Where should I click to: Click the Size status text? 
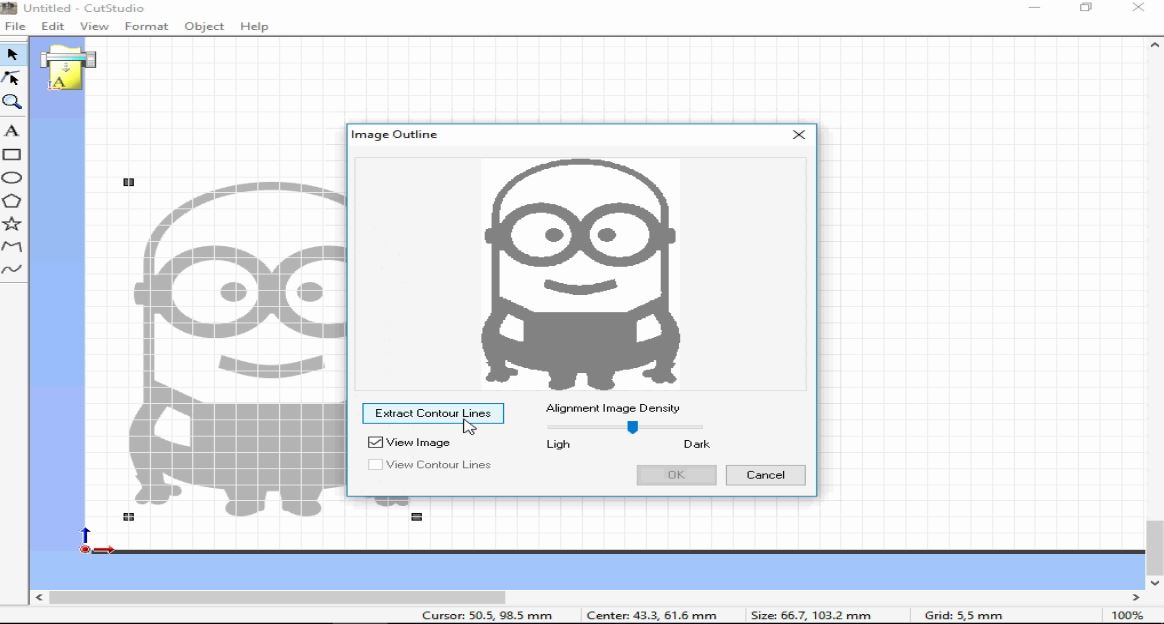point(810,615)
